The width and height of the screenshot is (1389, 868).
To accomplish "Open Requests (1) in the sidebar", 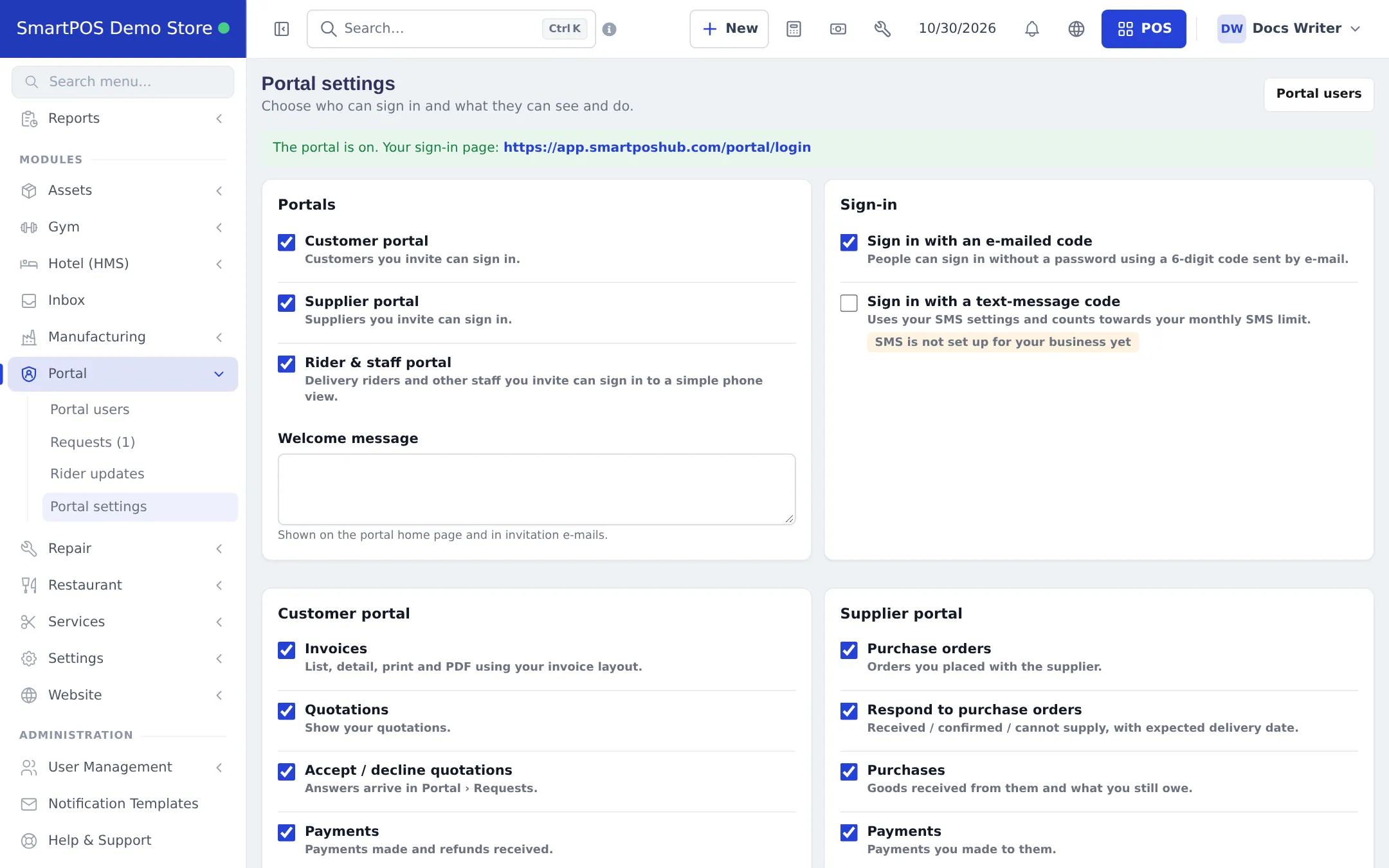I will tap(93, 442).
